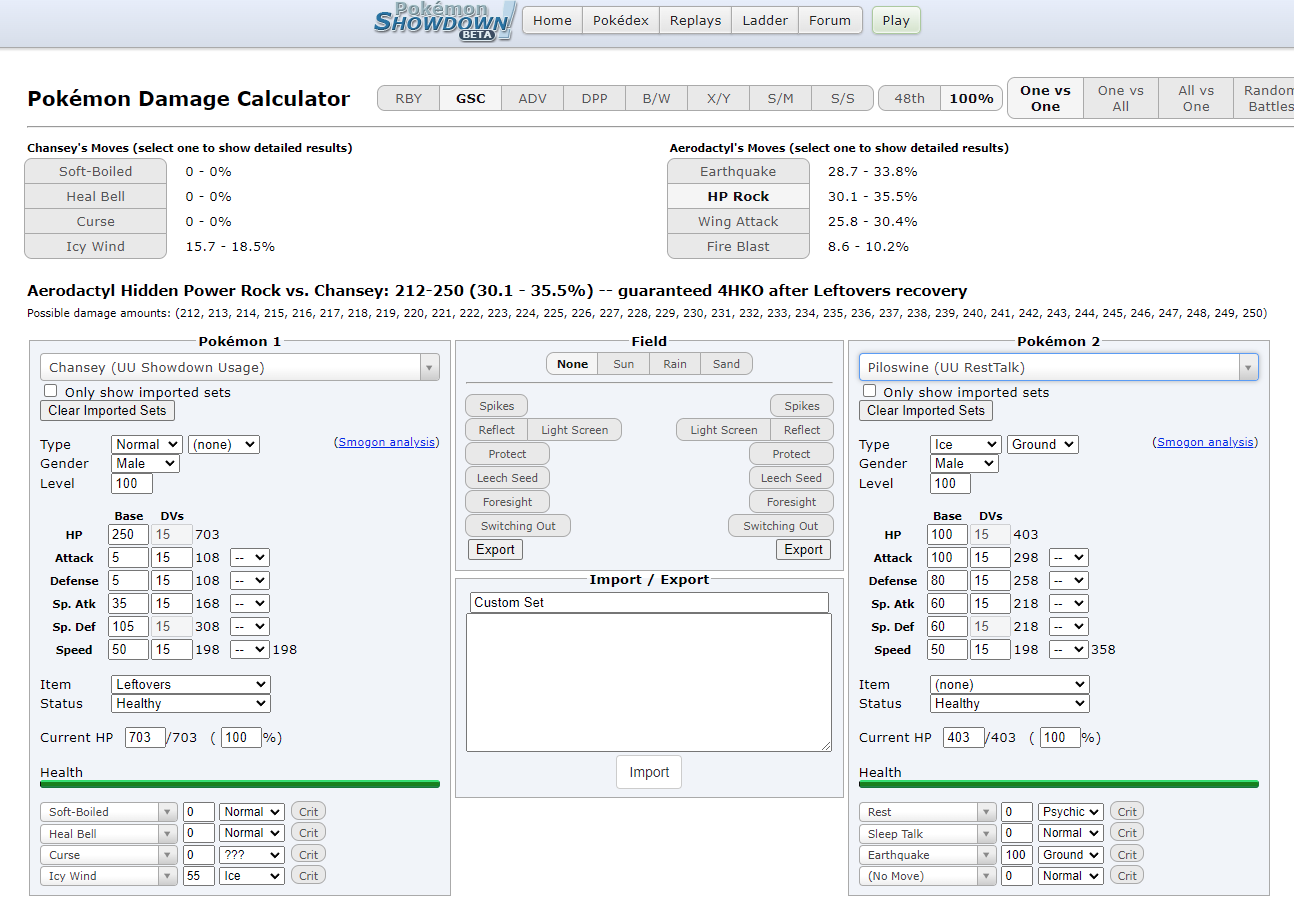This screenshot has height=910, width=1294.
Task: Toggle right side Light Screen
Action: [x=723, y=430]
